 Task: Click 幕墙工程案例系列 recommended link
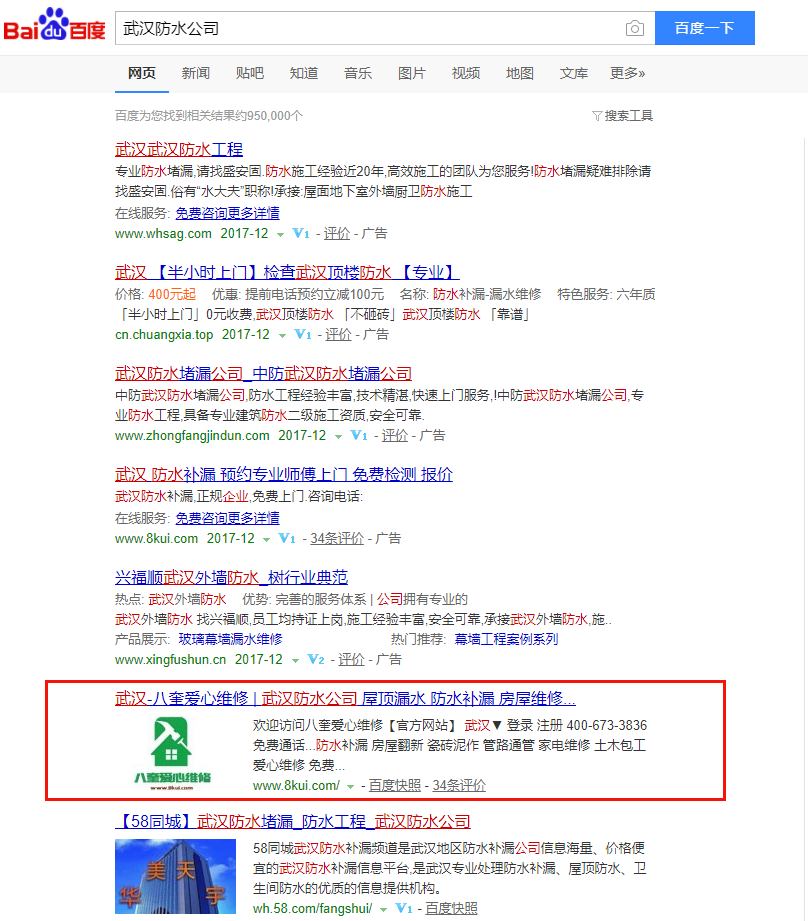506,639
